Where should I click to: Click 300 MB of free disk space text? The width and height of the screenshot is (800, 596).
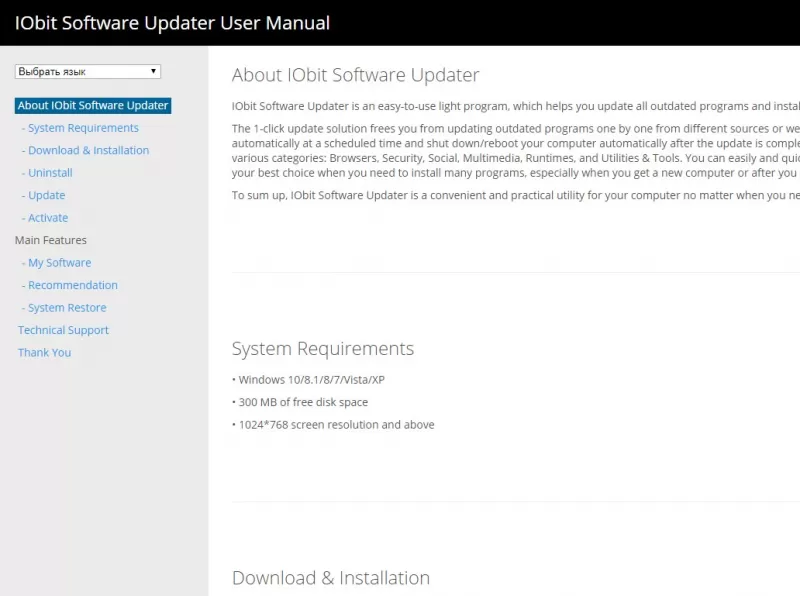[303, 402]
